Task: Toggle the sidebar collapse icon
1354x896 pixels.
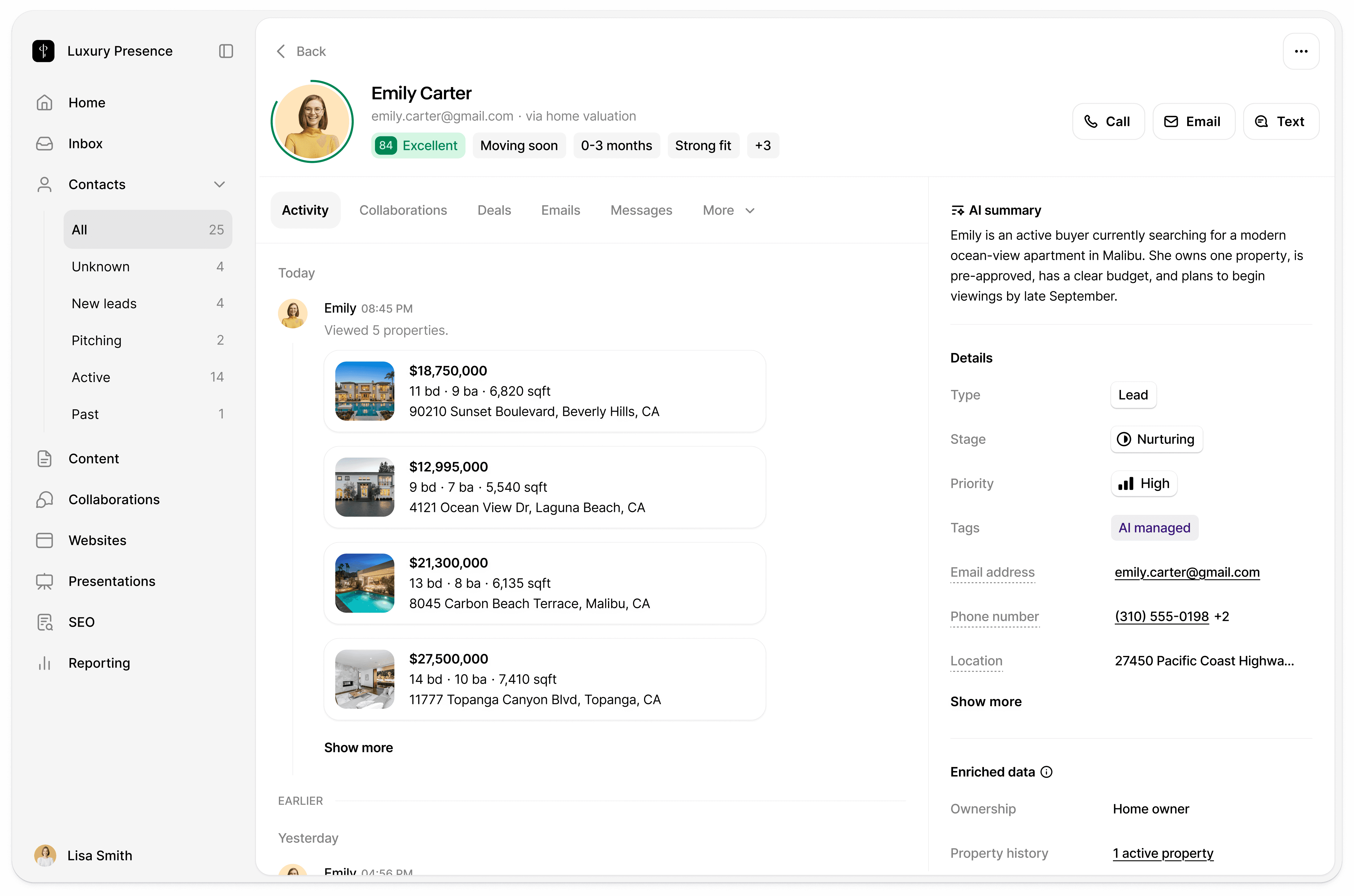Action: coord(226,51)
